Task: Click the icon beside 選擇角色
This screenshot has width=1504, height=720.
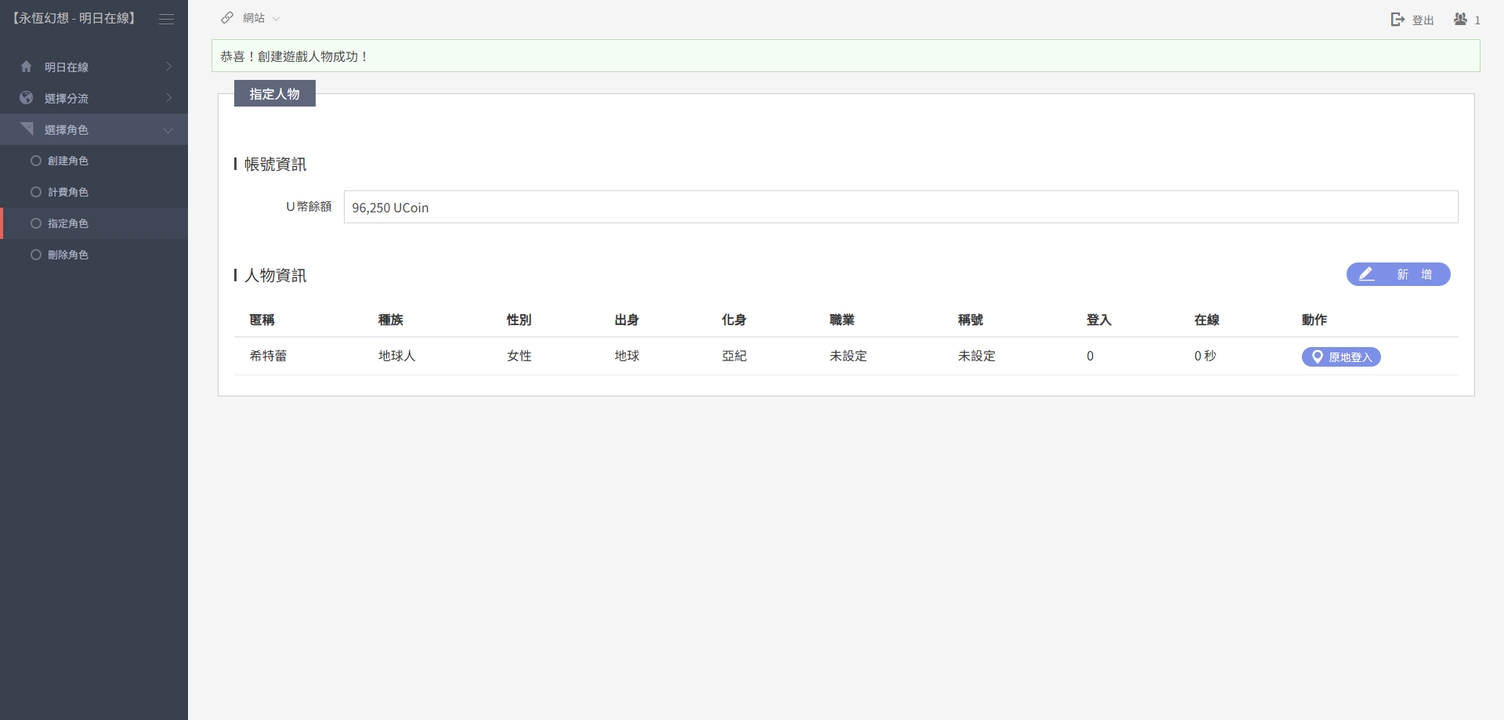Action: (x=26, y=129)
